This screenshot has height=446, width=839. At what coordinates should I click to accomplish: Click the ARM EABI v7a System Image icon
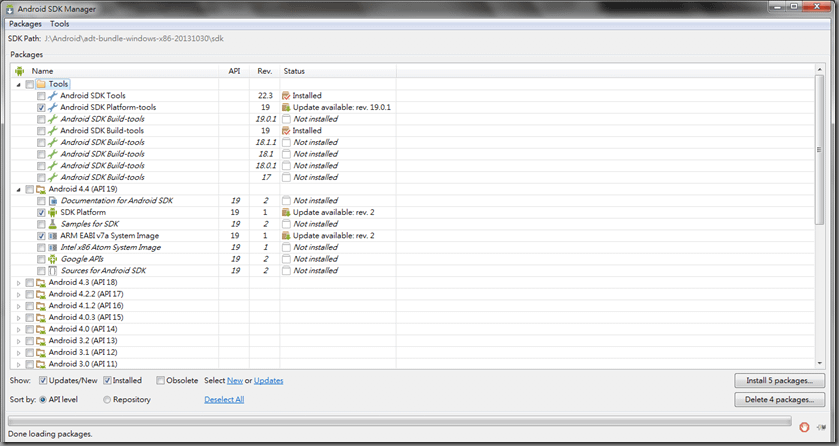[52, 236]
